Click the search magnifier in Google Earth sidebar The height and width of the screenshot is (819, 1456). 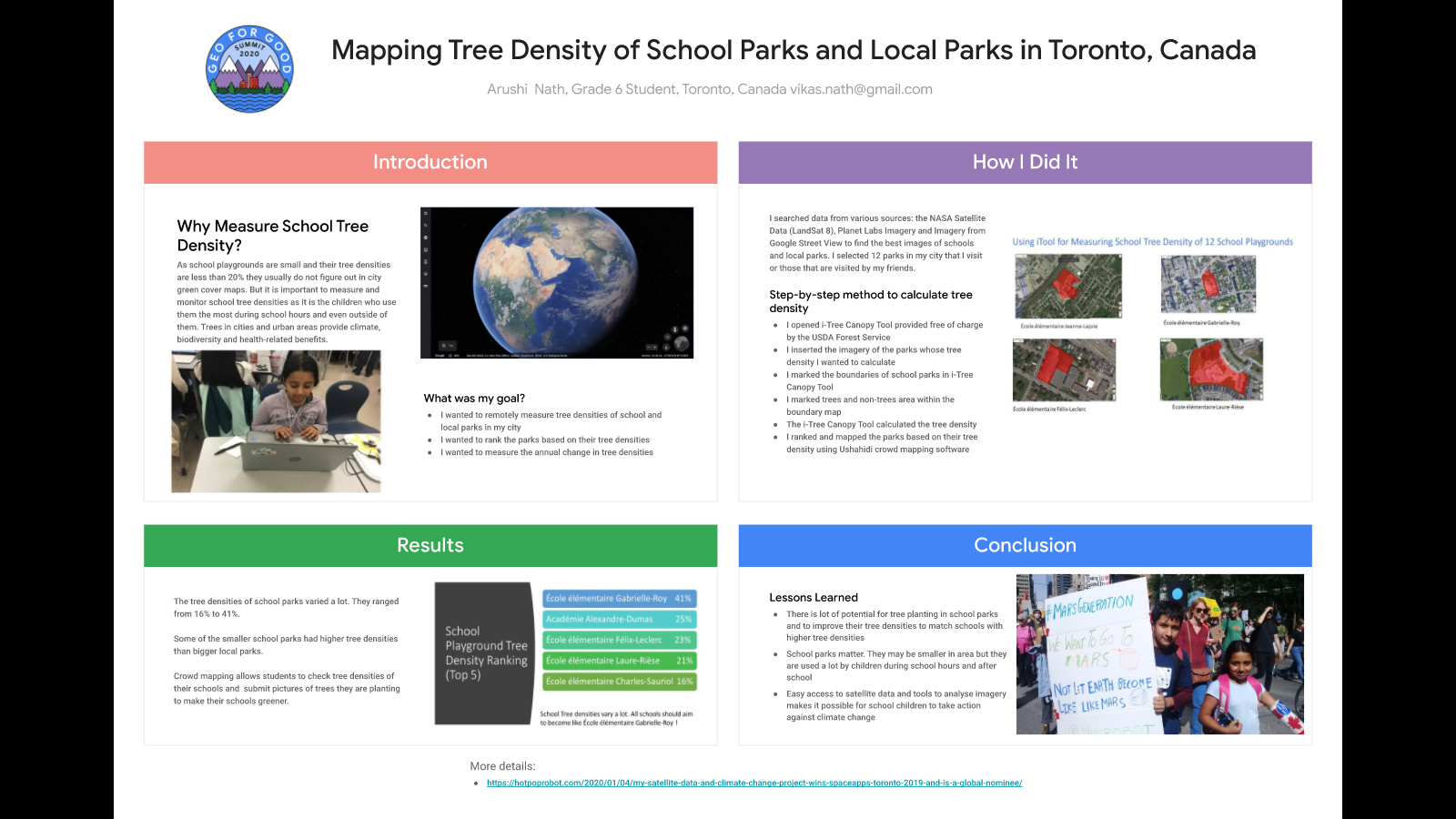click(426, 225)
